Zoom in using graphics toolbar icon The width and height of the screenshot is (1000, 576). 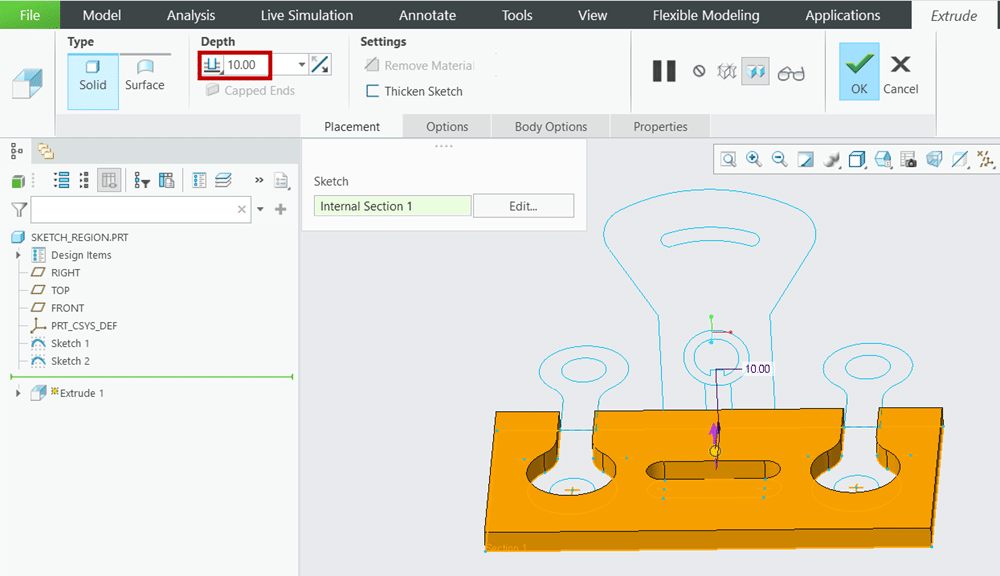pos(754,159)
